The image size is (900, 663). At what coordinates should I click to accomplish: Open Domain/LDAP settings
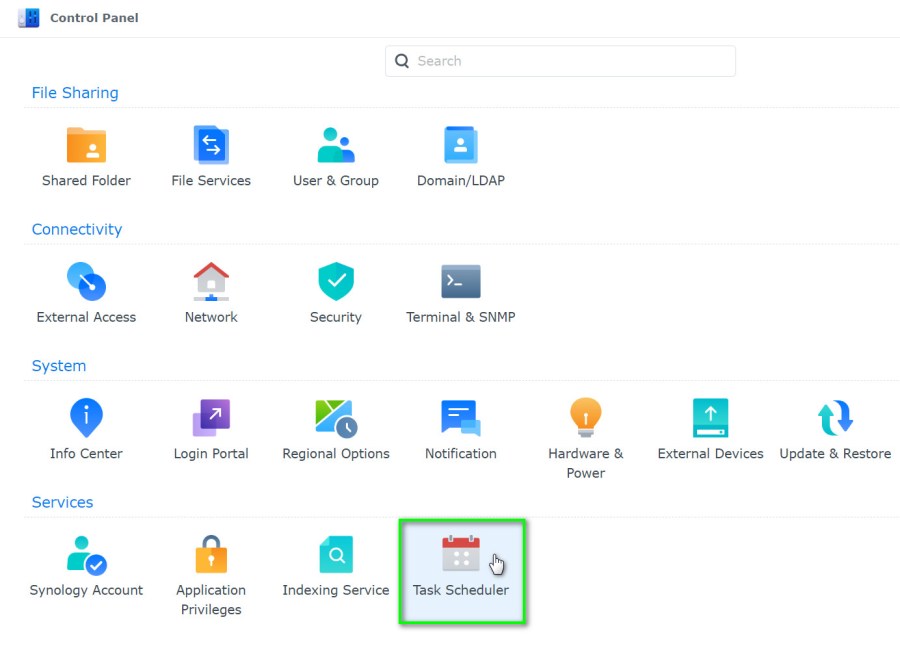point(460,155)
